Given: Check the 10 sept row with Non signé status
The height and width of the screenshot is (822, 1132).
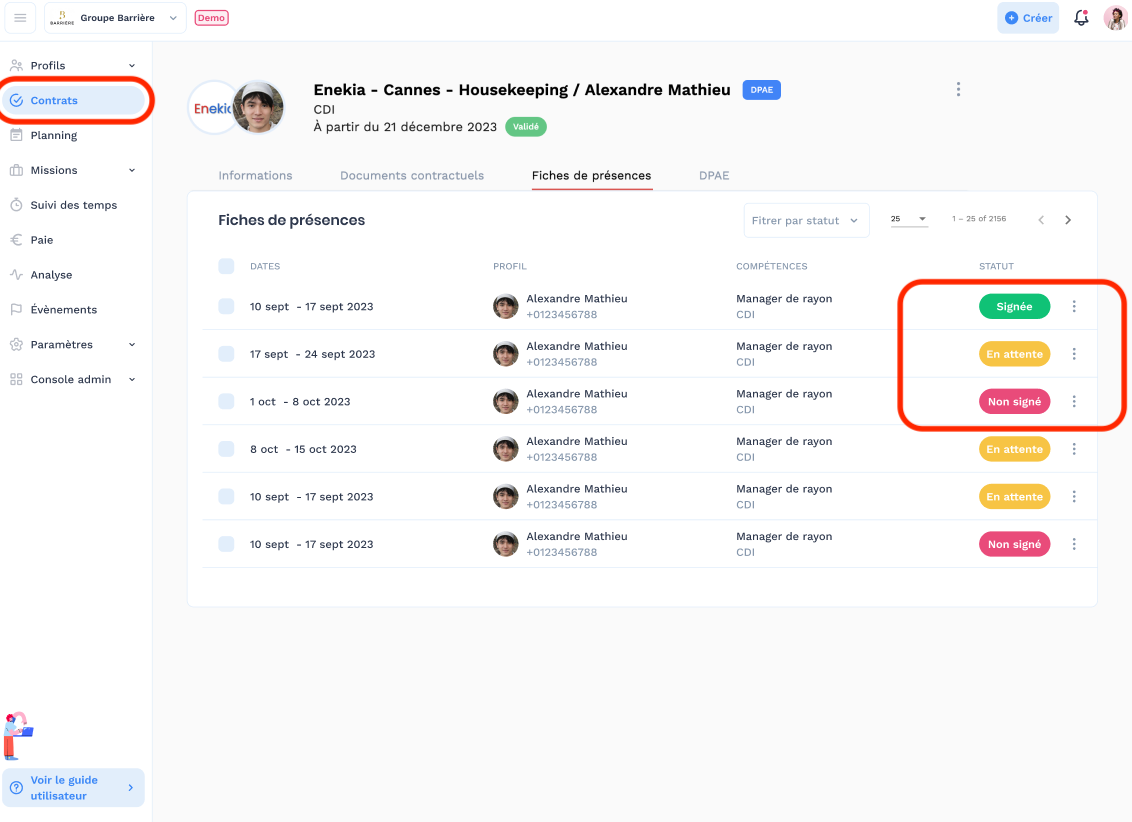Looking at the screenshot, I should (227, 545).
